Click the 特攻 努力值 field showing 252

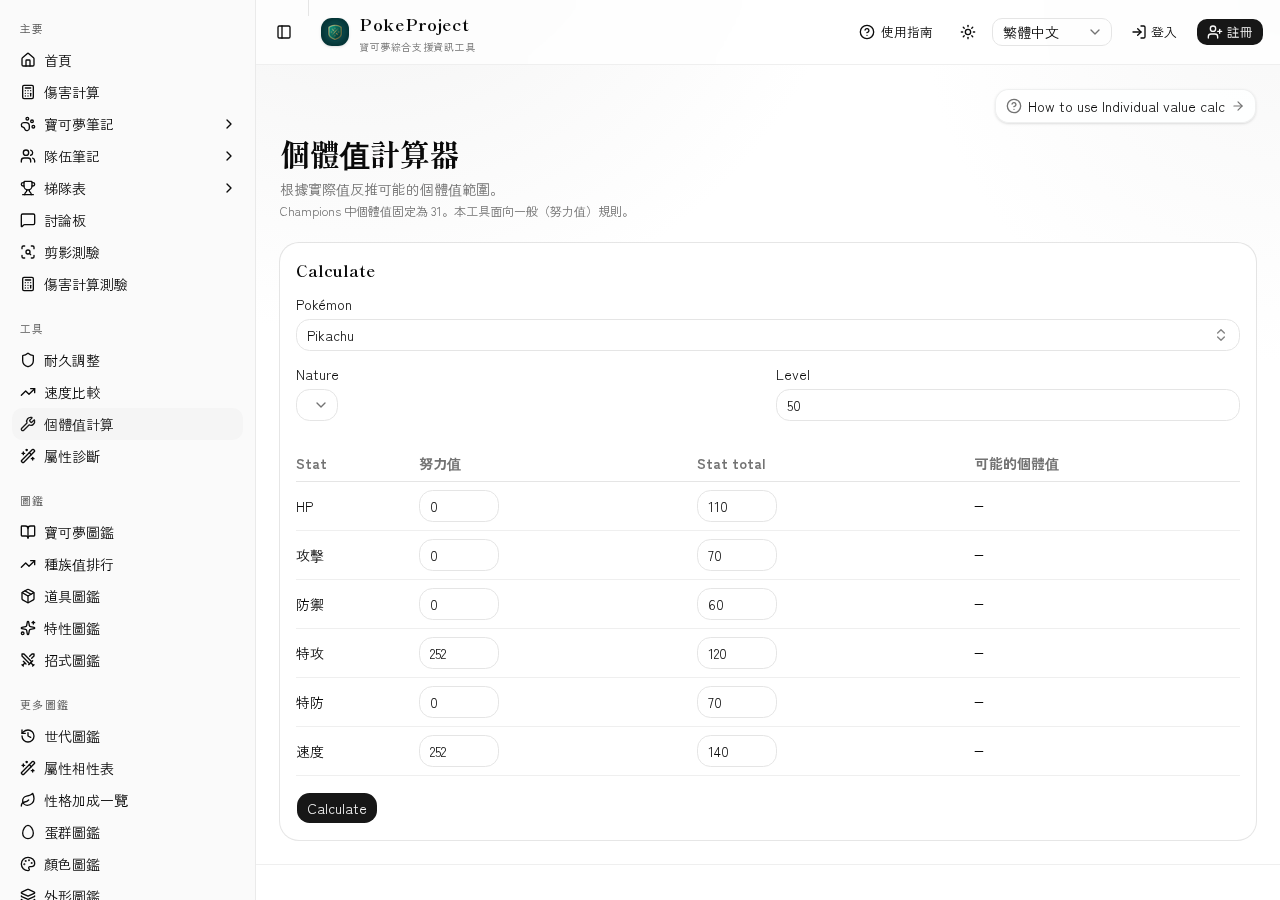[x=459, y=653]
